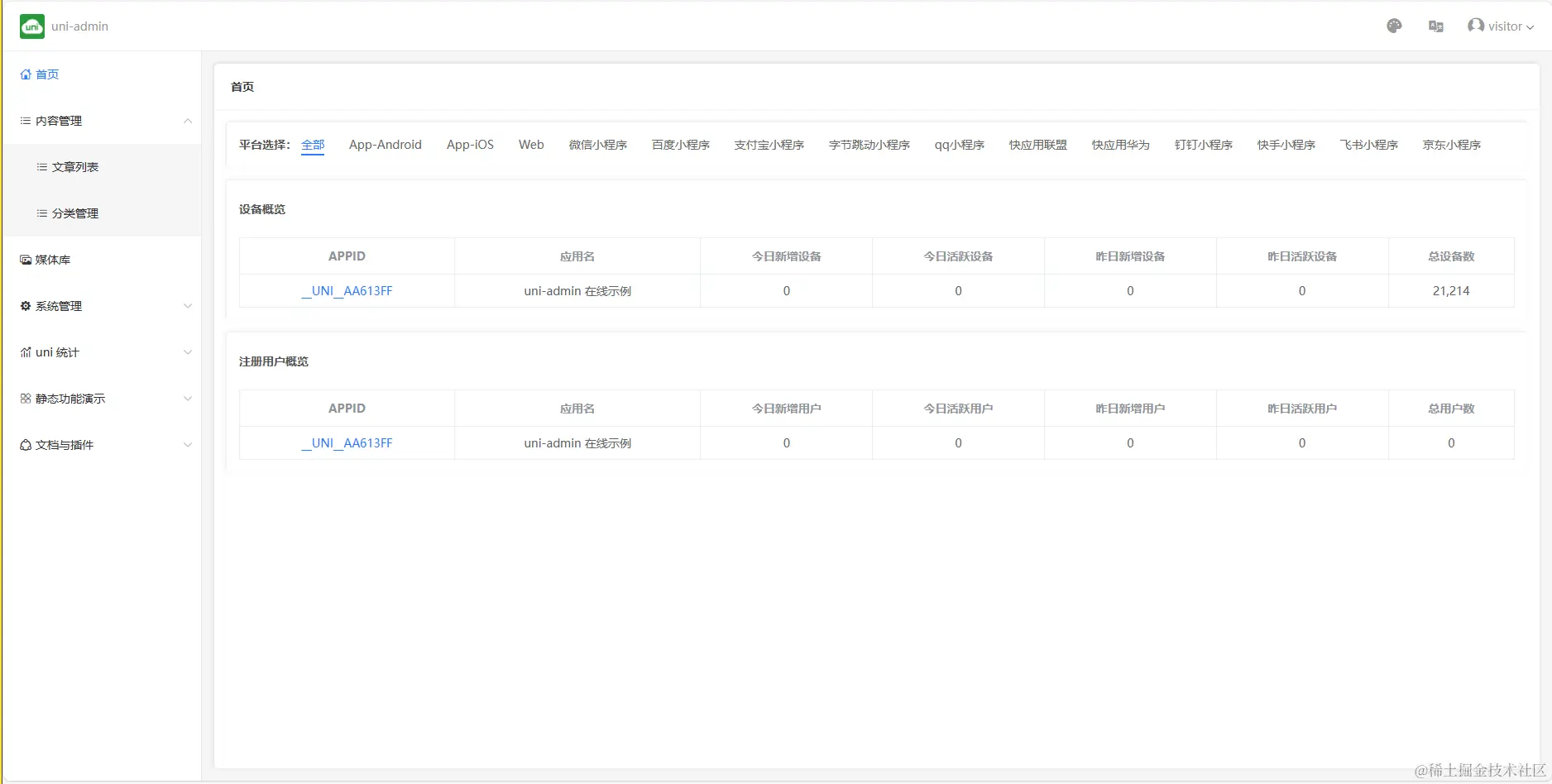Click the 21,214 total devices value
The width and height of the screenshot is (1552, 784).
1451,291
